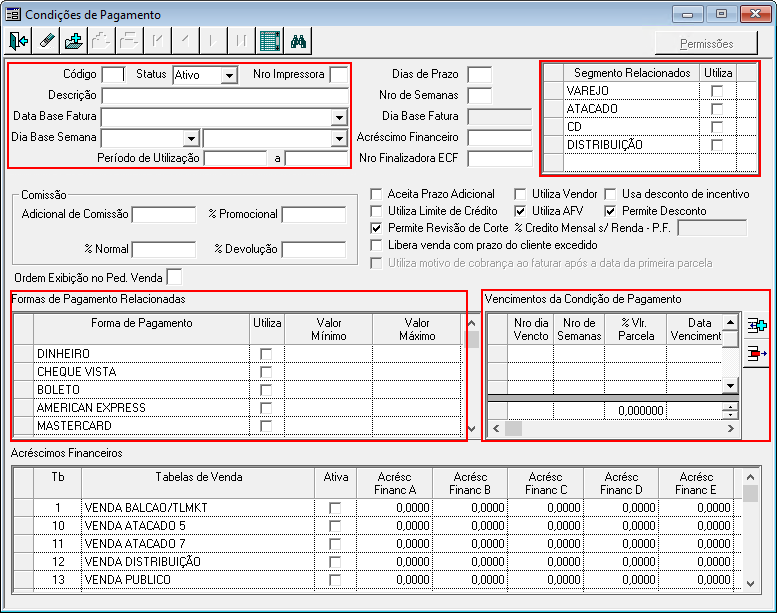
Task: Check Utiliza for ATACADO segment
Action: [x=717, y=109]
